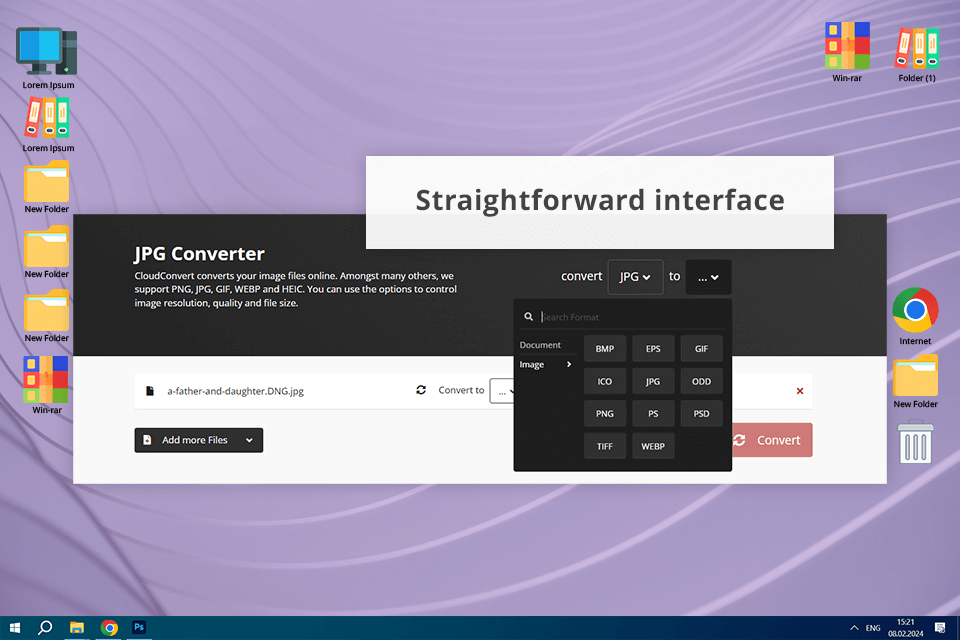Screen dimensions: 960x640
Task: Open the JPG source format dropdown
Action: 635,277
